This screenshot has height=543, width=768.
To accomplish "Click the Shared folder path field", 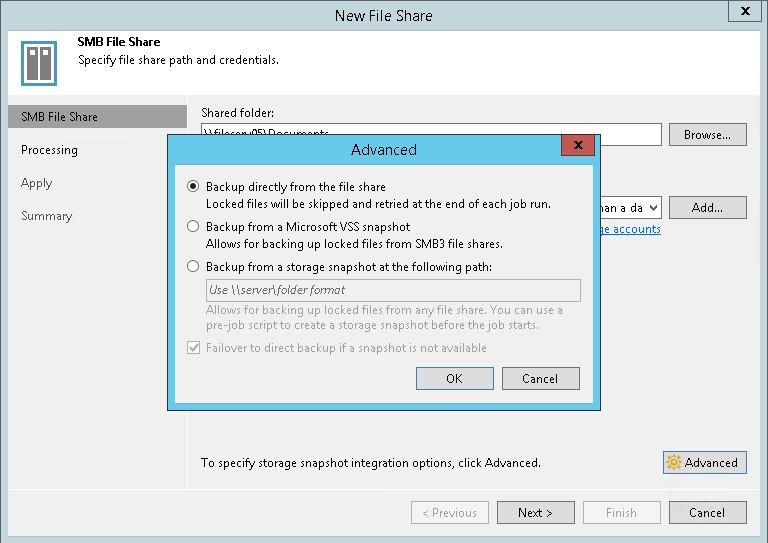I will pos(431,135).
